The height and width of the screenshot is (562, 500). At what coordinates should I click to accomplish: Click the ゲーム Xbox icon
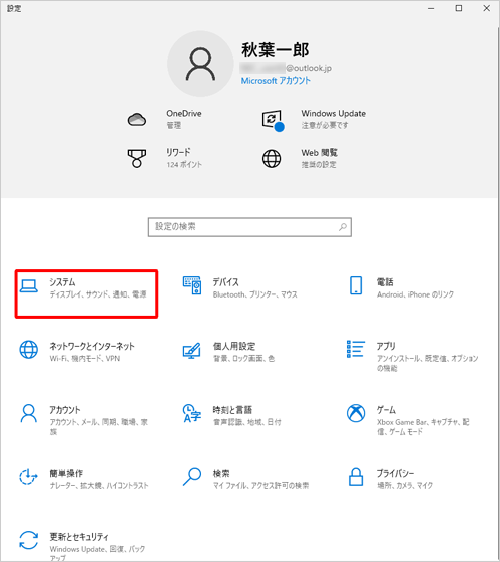tap(356, 413)
